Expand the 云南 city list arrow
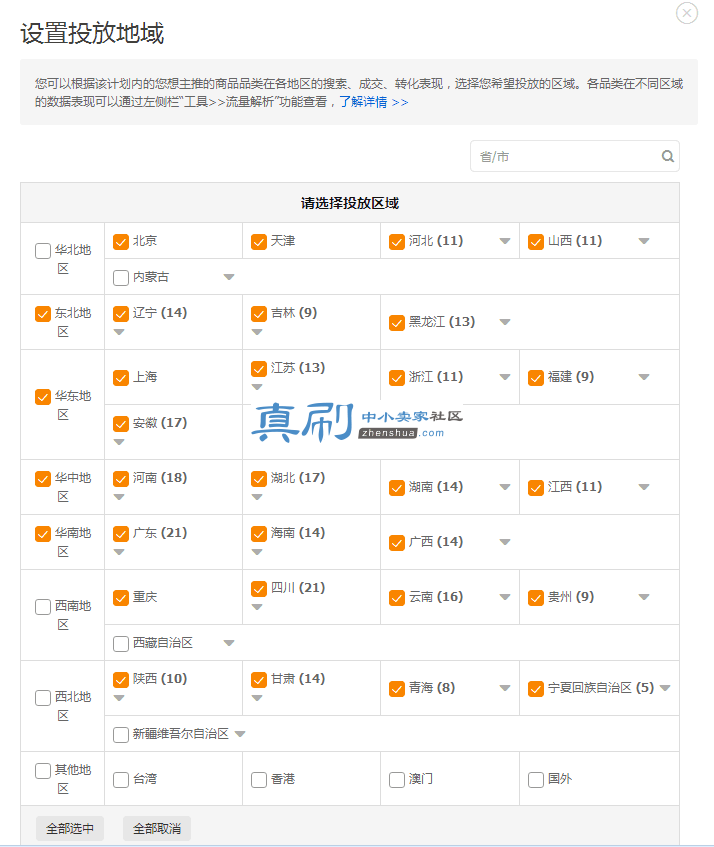 tap(505, 597)
